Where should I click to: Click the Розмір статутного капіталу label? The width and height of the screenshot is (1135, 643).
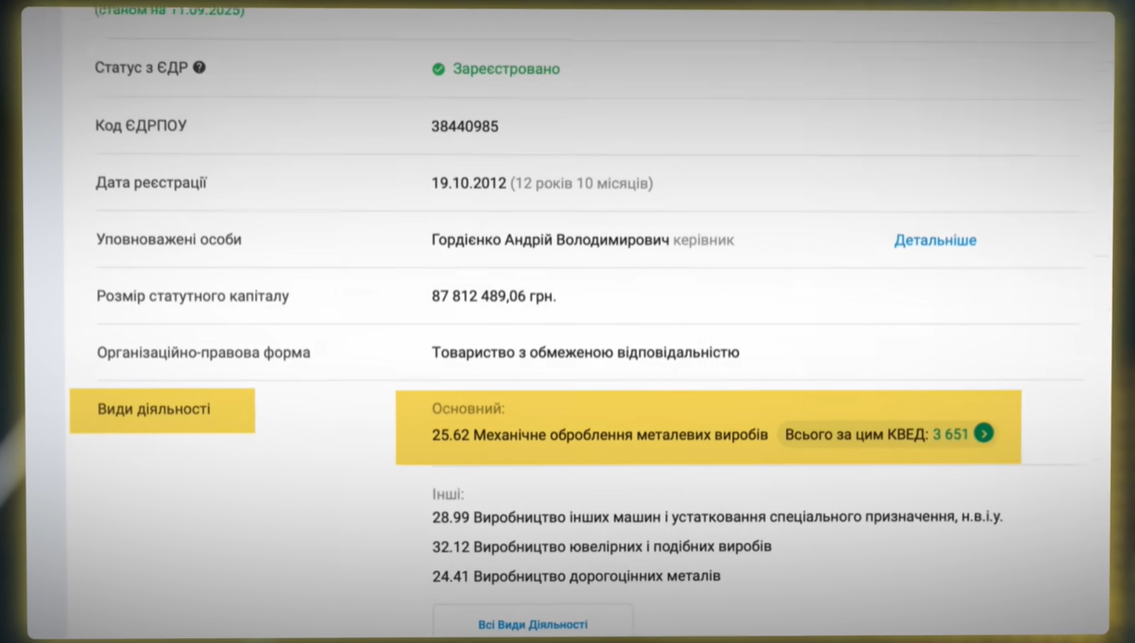193,297
